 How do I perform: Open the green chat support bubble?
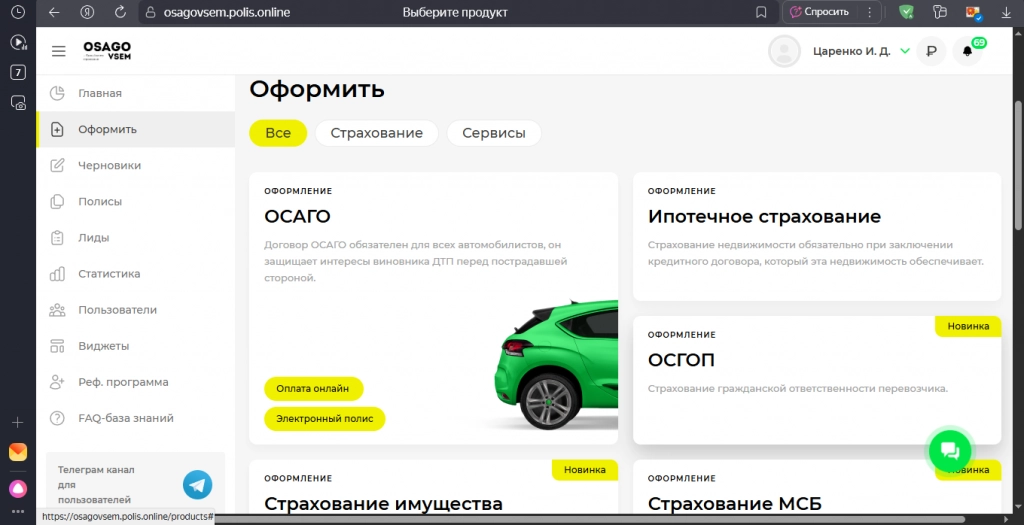point(949,451)
